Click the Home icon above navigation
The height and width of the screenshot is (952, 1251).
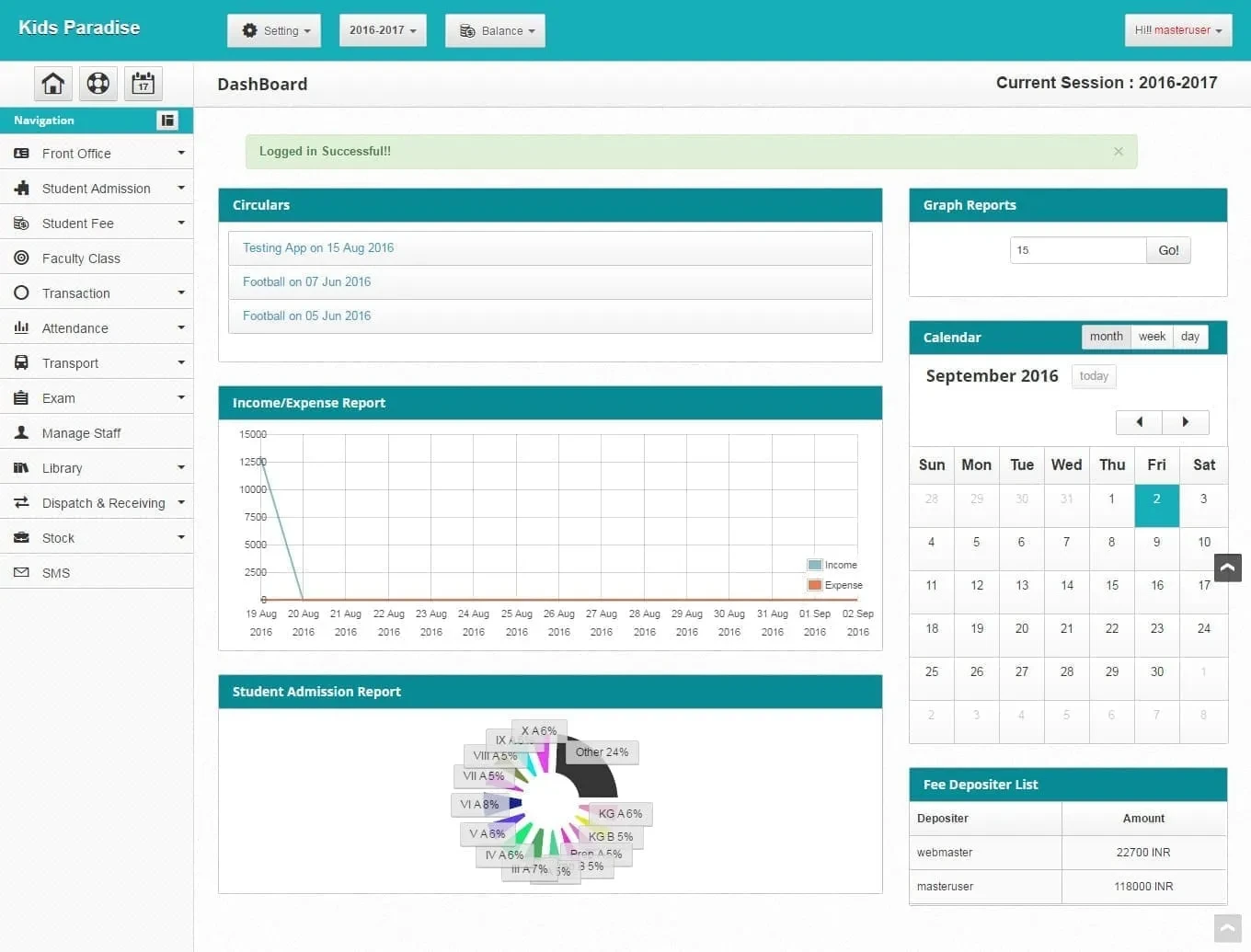[52, 84]
